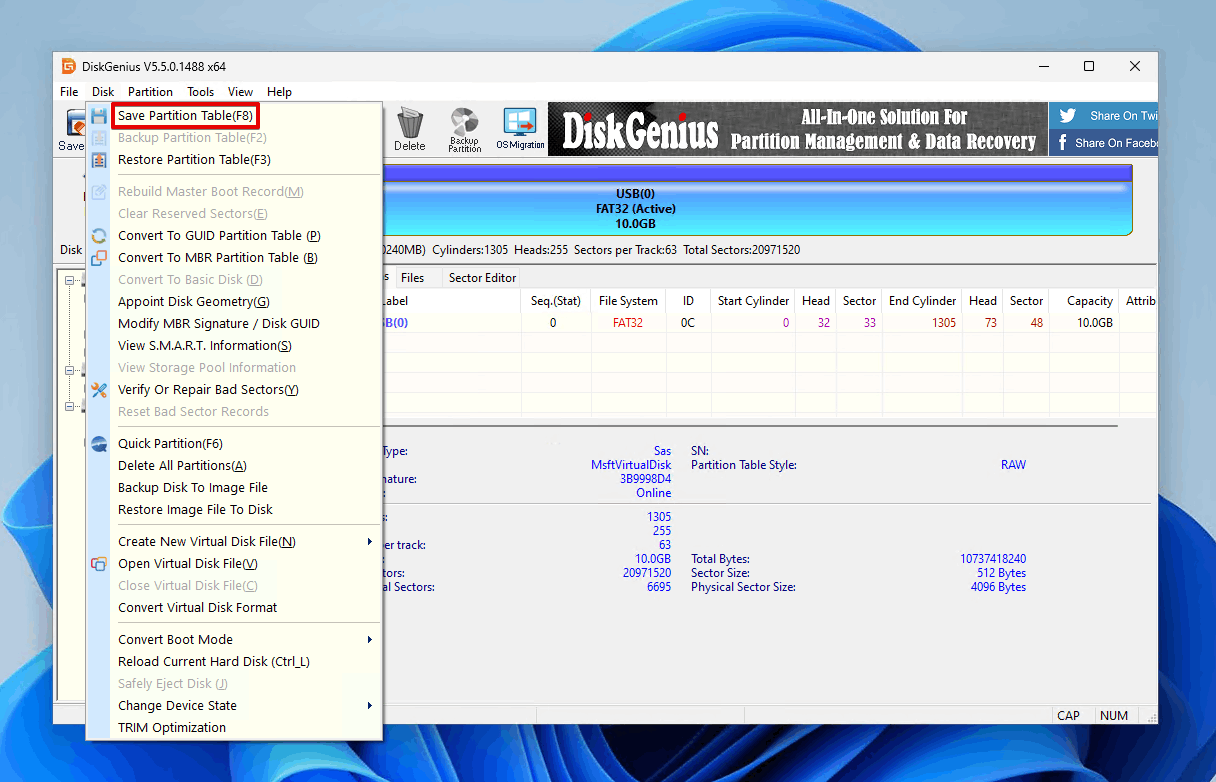The height and width of the screenshot is (782, 1216).
Task: Click the Facebook share icon
Action: (1063, 143)
